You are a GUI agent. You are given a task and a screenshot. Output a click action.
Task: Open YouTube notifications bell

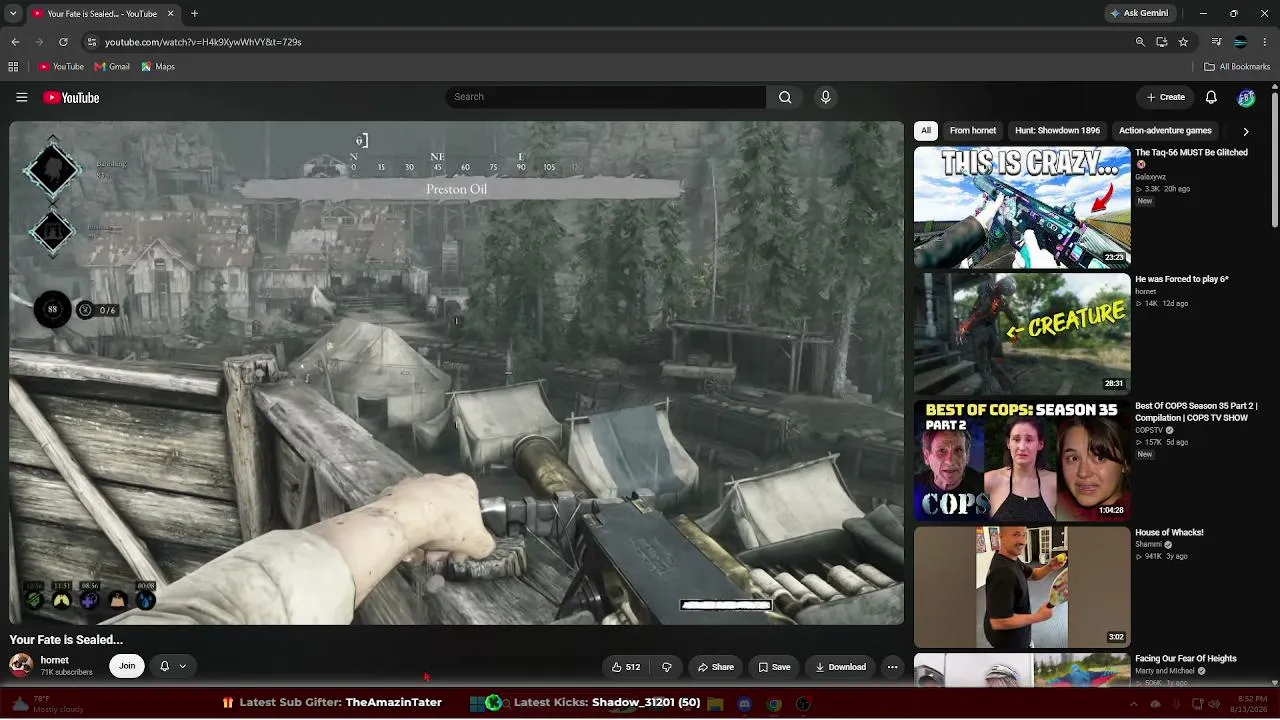pos(1211,97)
